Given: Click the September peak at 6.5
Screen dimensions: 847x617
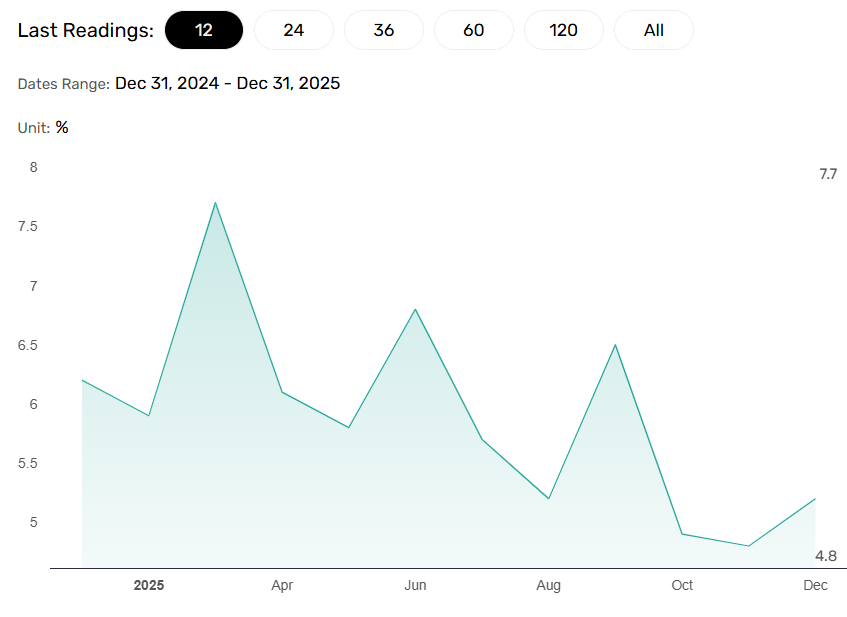Looking at the screenshot, I should [x=615, y=345].
